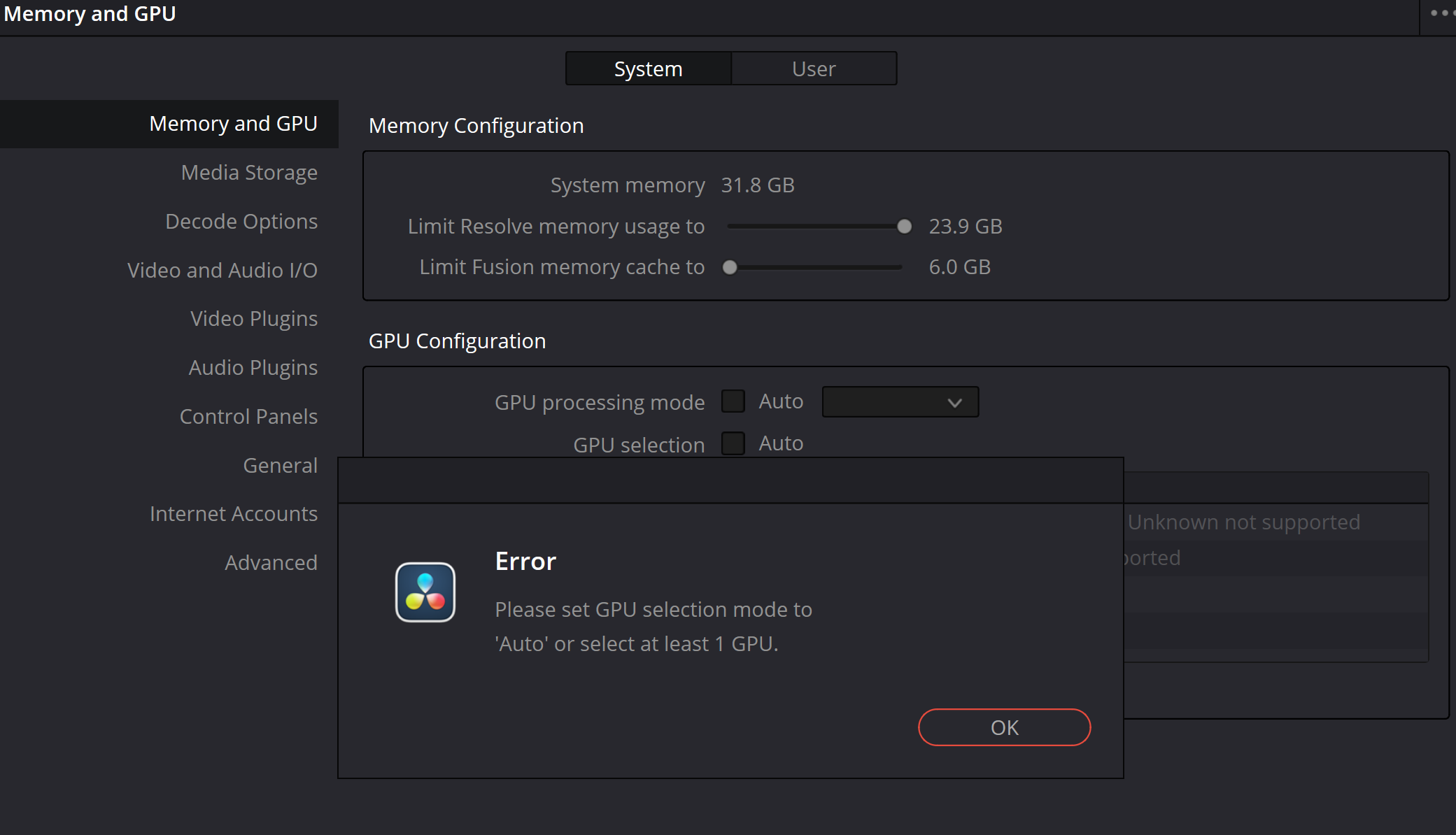Open the Media Storage settings
The width and height of the screenshot is (1456, 835).
(x=249, y=172)
